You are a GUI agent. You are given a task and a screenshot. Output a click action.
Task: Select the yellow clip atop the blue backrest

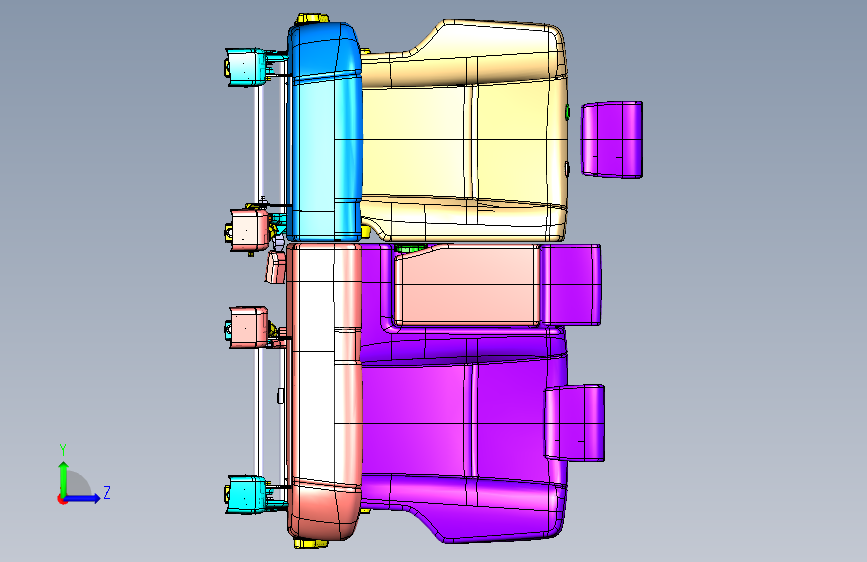[x=312, y=19]
